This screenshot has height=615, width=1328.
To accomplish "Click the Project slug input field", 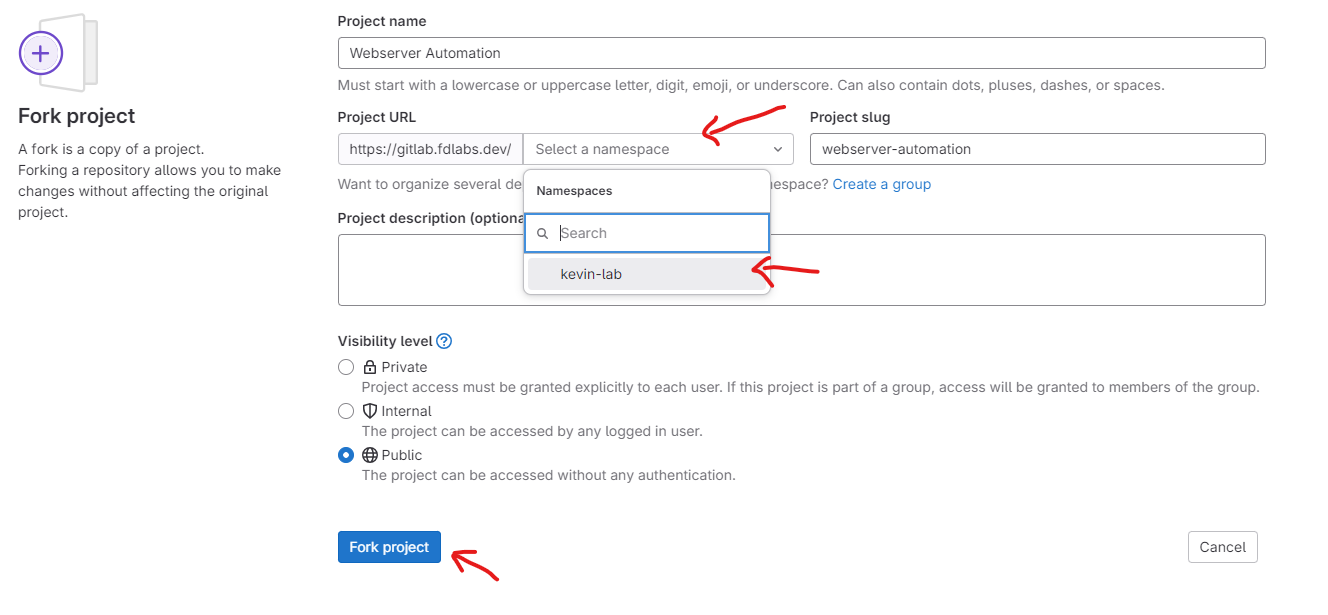I will pos(1037,149).
